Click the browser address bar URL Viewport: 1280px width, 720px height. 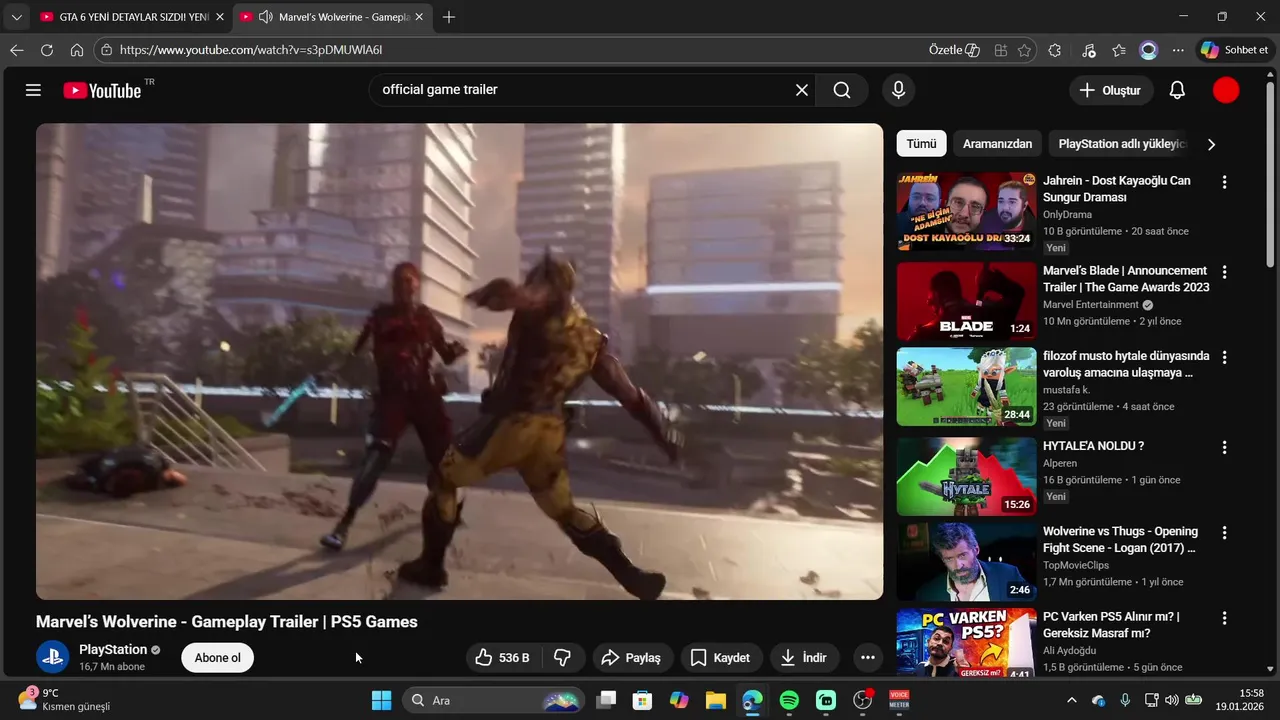[x=251, y=50]
